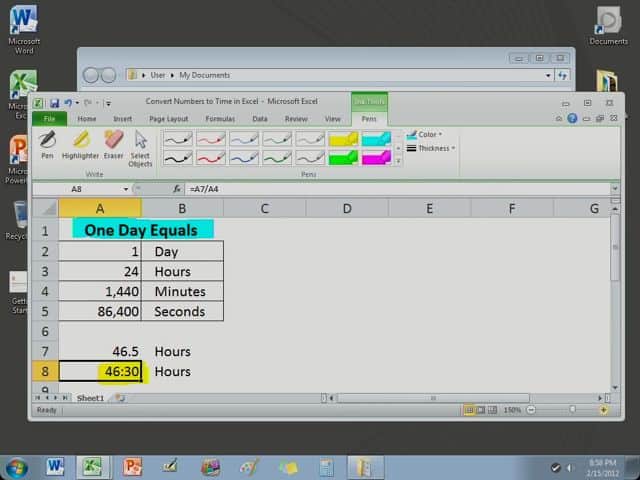Choose the Eraser tool
The image size is (640, 480).
pos(113,144)
